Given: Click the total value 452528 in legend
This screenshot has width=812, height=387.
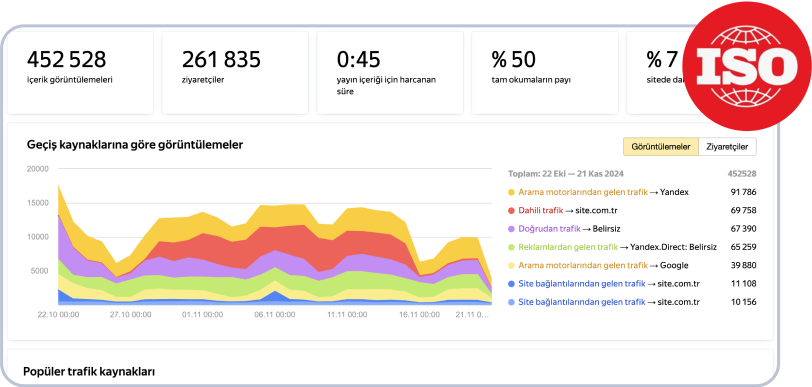Looking at the screenshot, I should 742,174.
